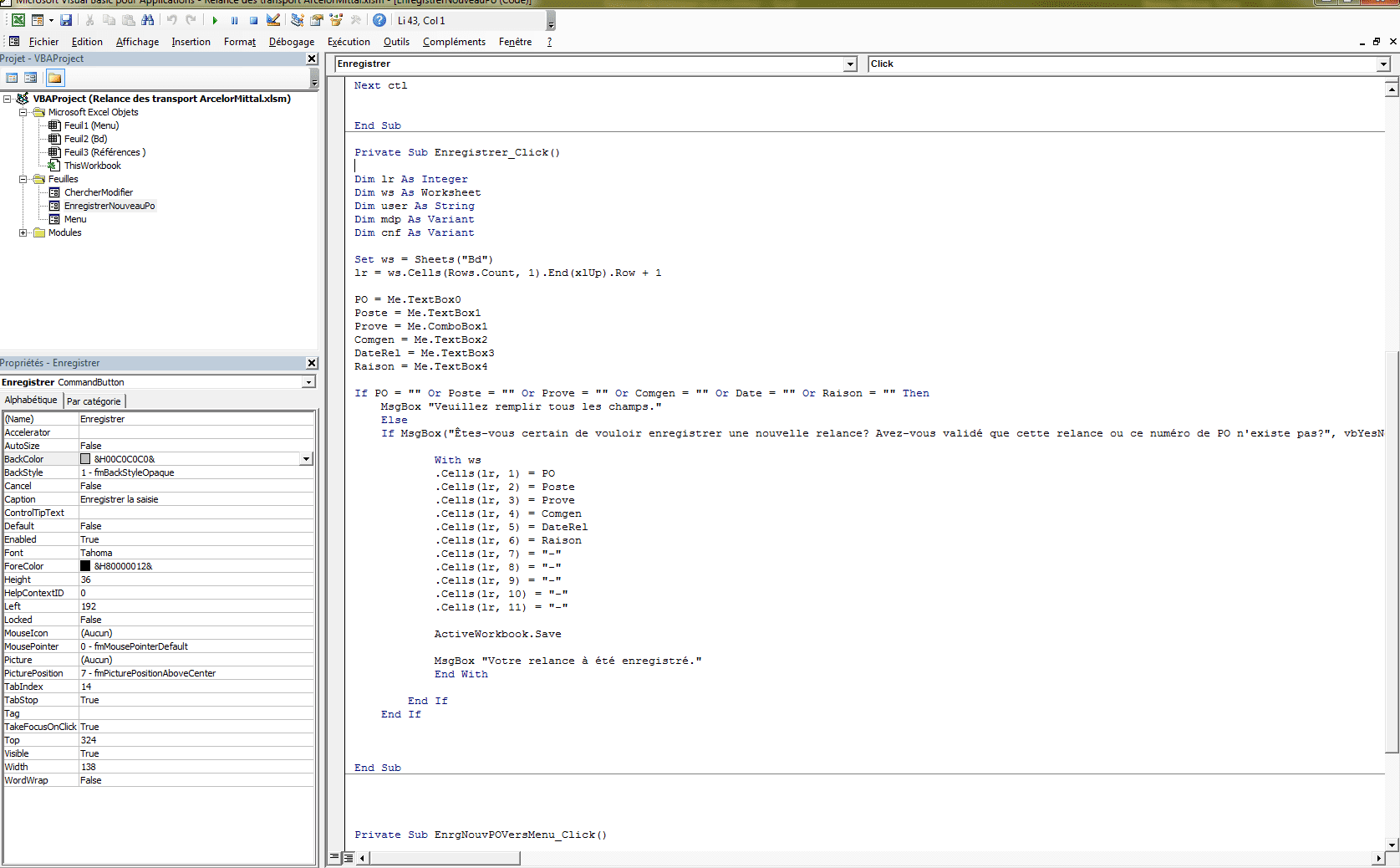This screenshot has width=1400, height=868.
Task: Click the View Microsoft Excel icon
Action: (x=18, y=20)
